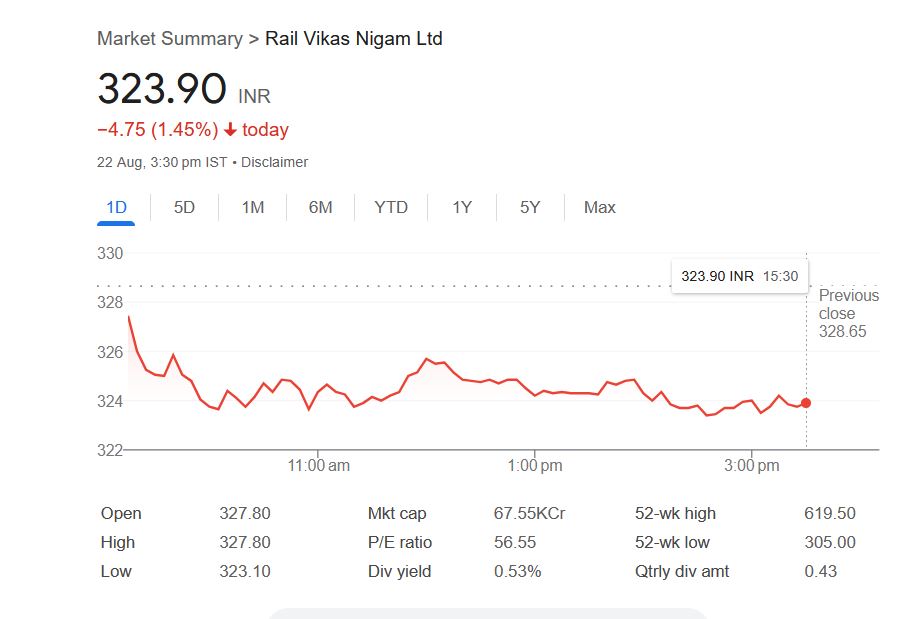Open the 1M chart range
Screen dimensions: 920x619
point(253,207)
